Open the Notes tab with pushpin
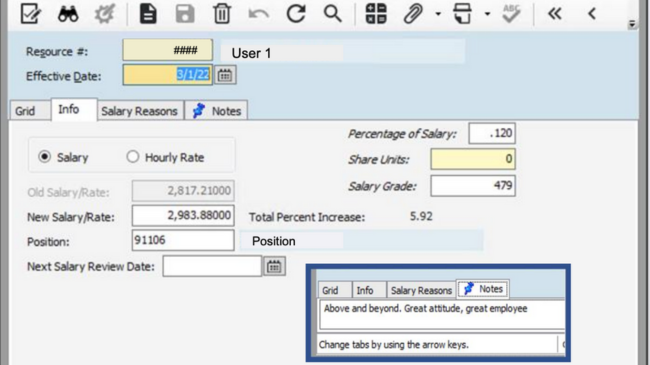Viewport: 650px width, 365px height. 216,111
